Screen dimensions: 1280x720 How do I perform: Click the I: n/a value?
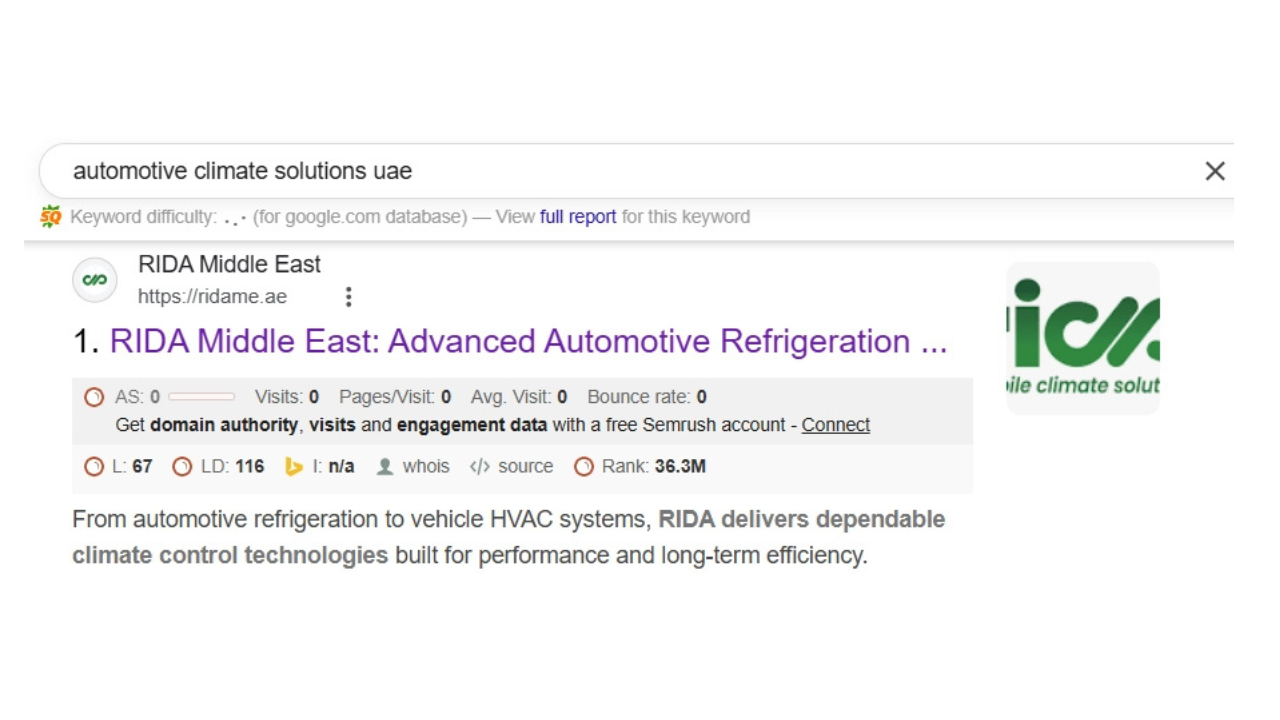click(x=341, y=467)
